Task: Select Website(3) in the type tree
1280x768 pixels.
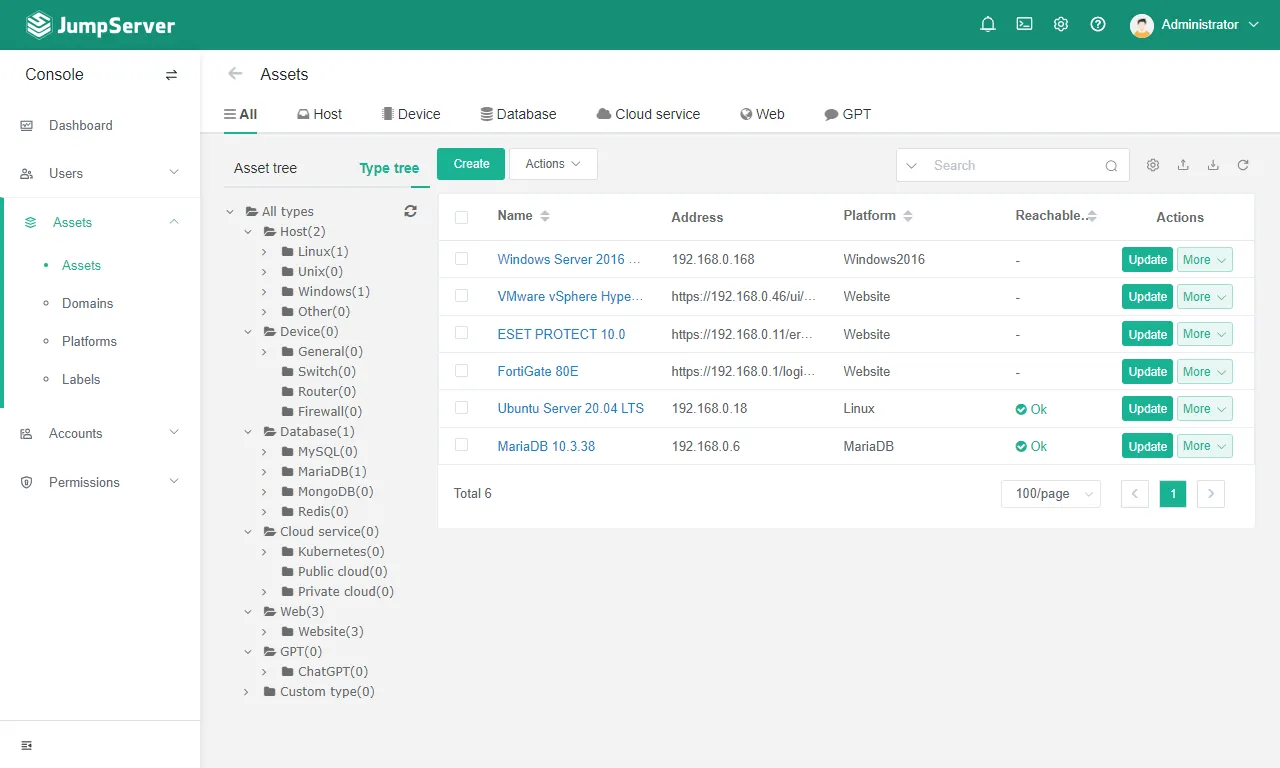Action: [x=330, y=632]
